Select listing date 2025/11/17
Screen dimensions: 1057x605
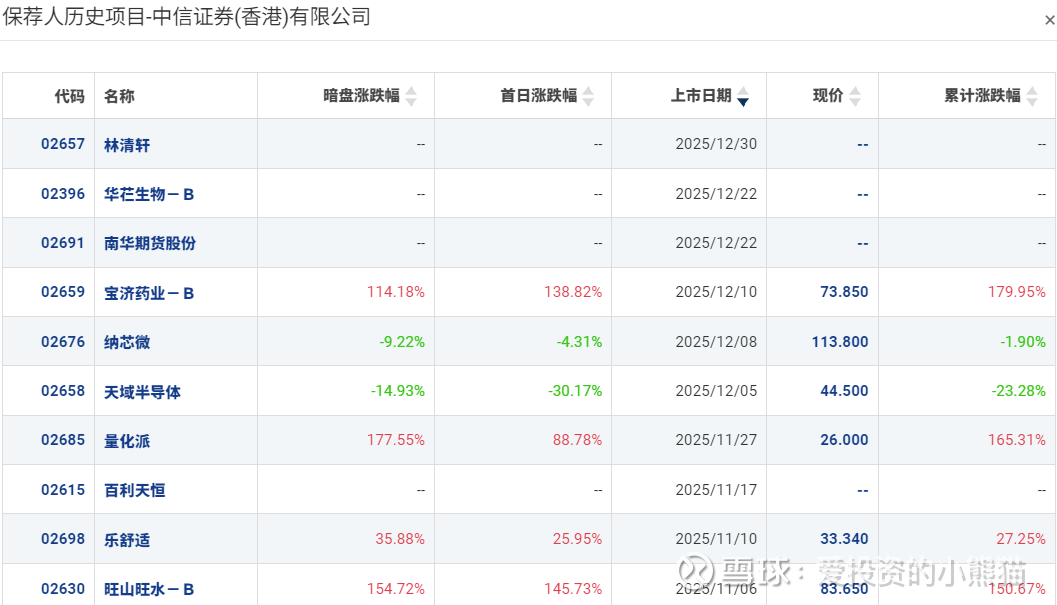pos(716,490)
